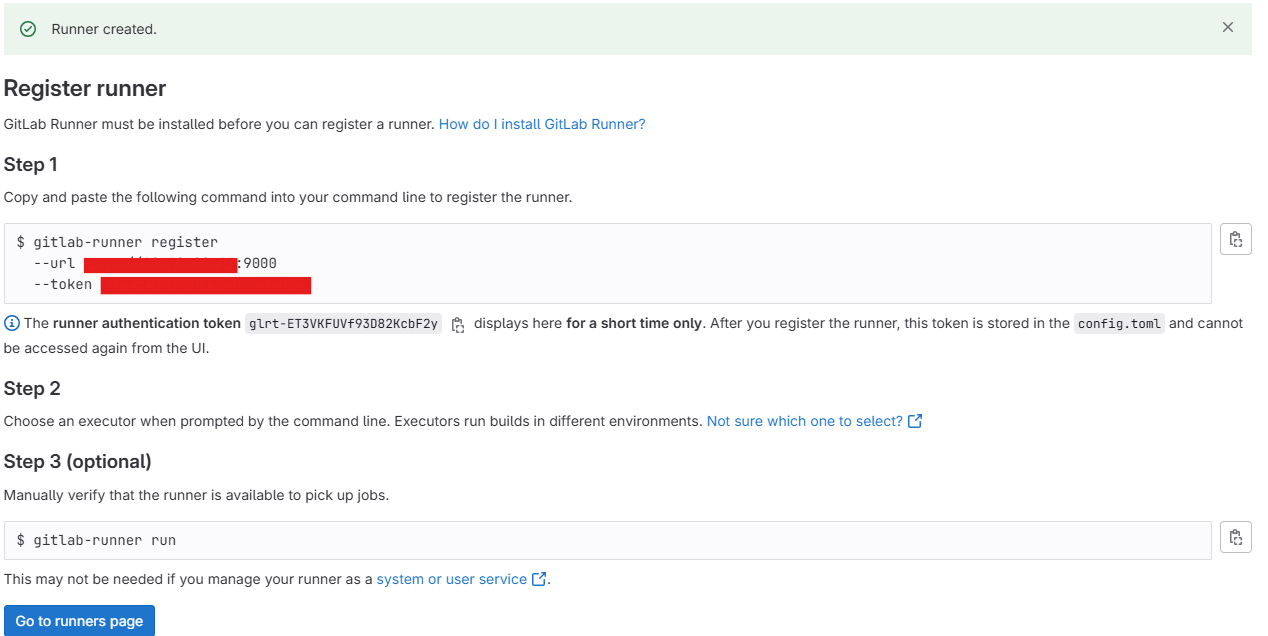Click the 'config.toml' code text
The image size is (1268, 636).
click(1119, 323)
